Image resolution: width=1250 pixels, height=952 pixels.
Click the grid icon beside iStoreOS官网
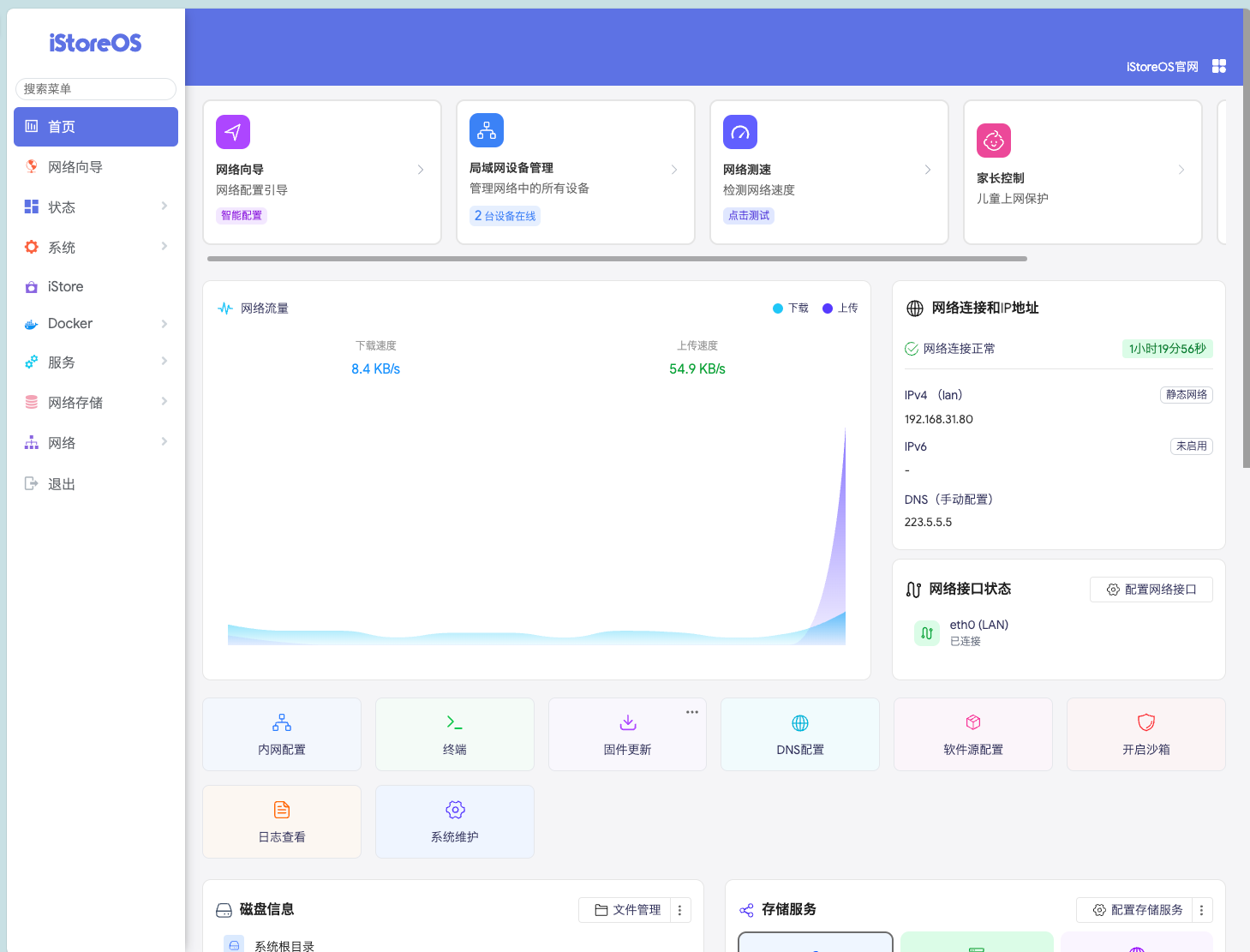click(x=1218, y=67)
